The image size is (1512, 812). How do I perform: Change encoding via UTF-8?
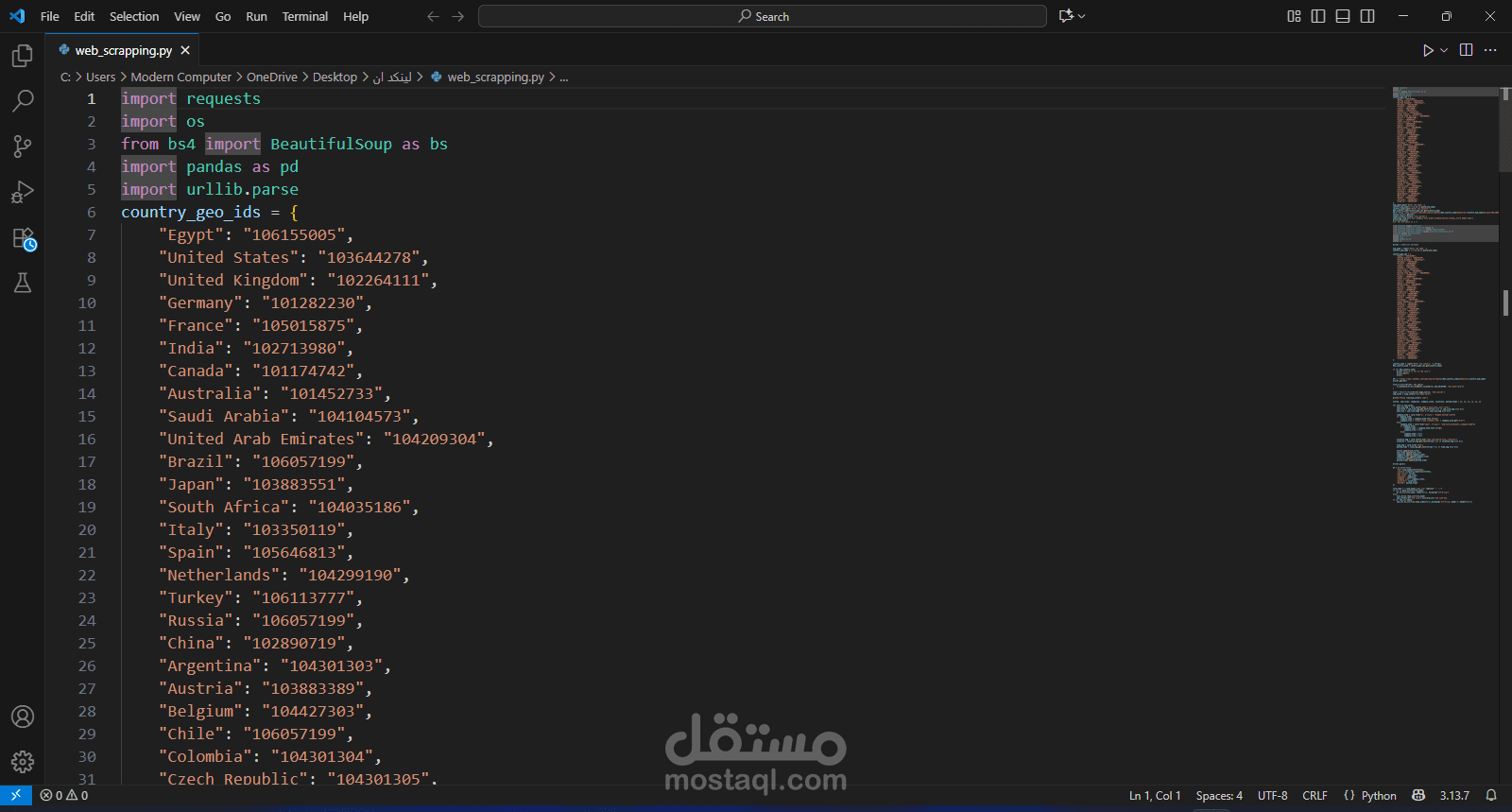click(x=1273, y=795)
